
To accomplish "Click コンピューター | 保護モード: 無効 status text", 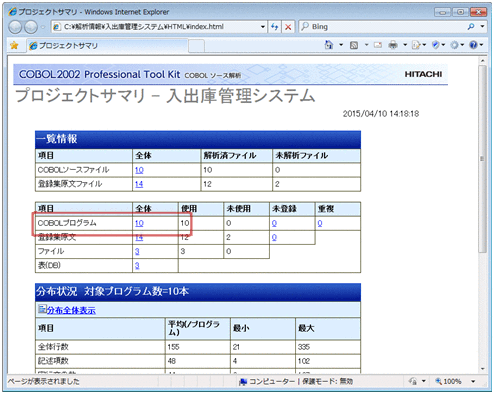I will (x=301, y=381).
